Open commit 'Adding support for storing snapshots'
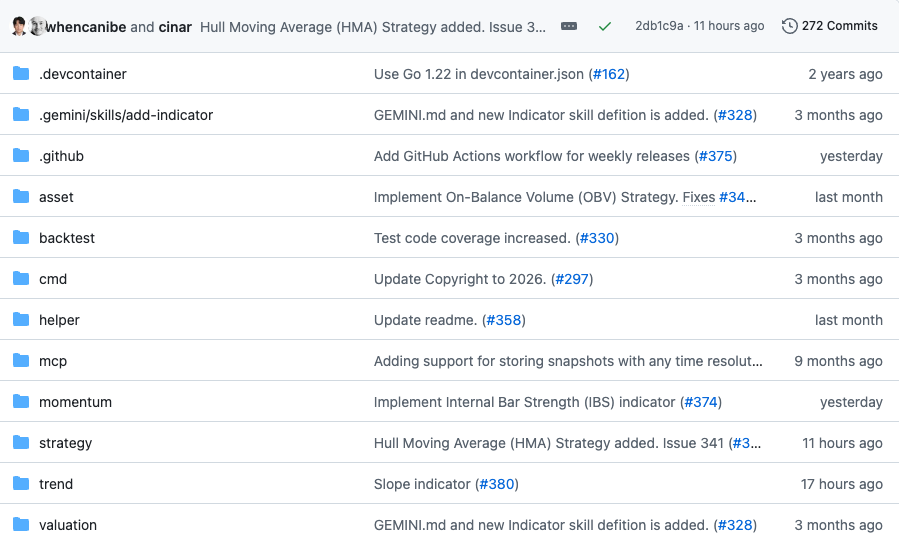Image resolution: width=899 pixels, height=544 pixels. (568, 361)
